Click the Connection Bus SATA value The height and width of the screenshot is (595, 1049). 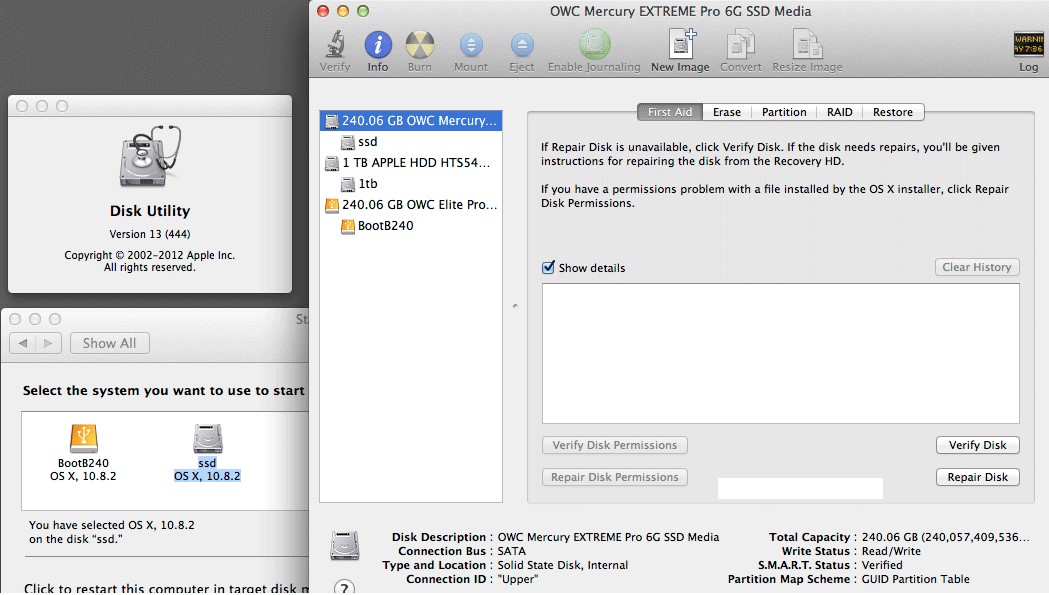click(x=511, y=551)
